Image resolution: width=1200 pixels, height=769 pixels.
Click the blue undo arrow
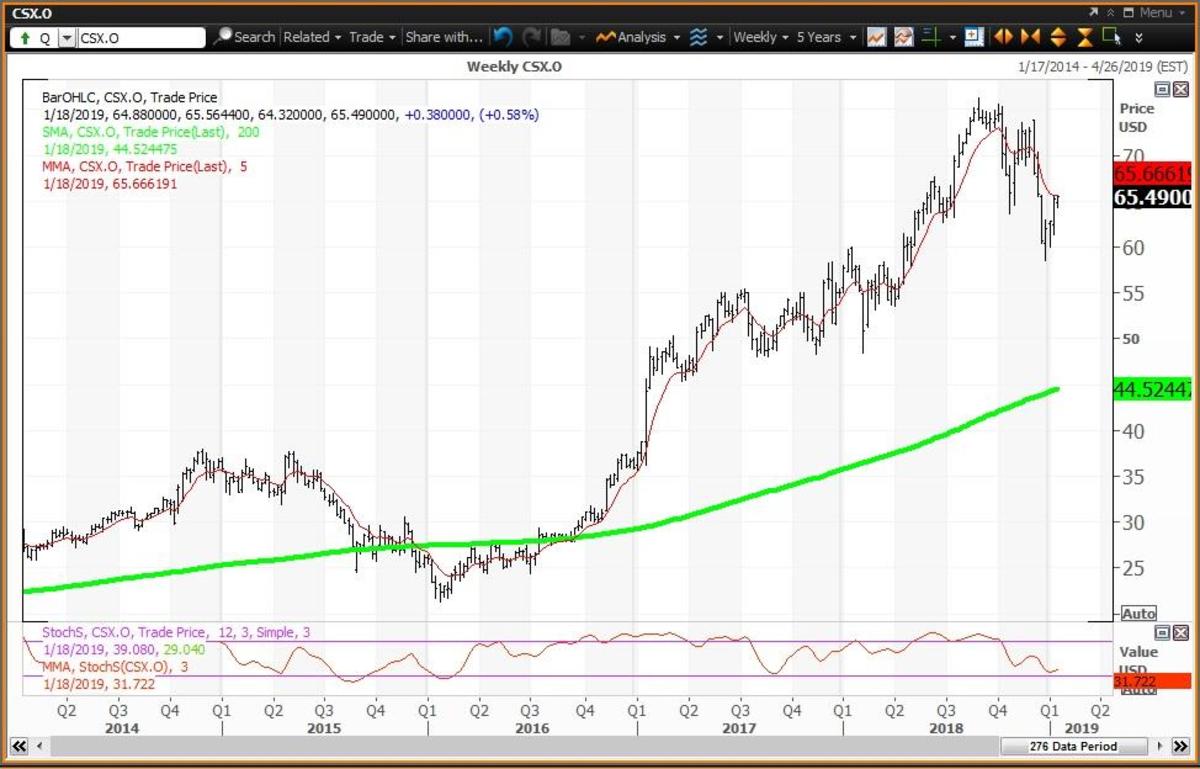502,37
